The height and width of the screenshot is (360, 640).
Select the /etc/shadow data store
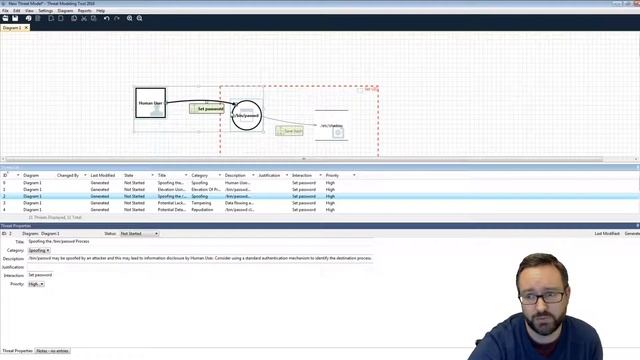(x=331, y=125)
